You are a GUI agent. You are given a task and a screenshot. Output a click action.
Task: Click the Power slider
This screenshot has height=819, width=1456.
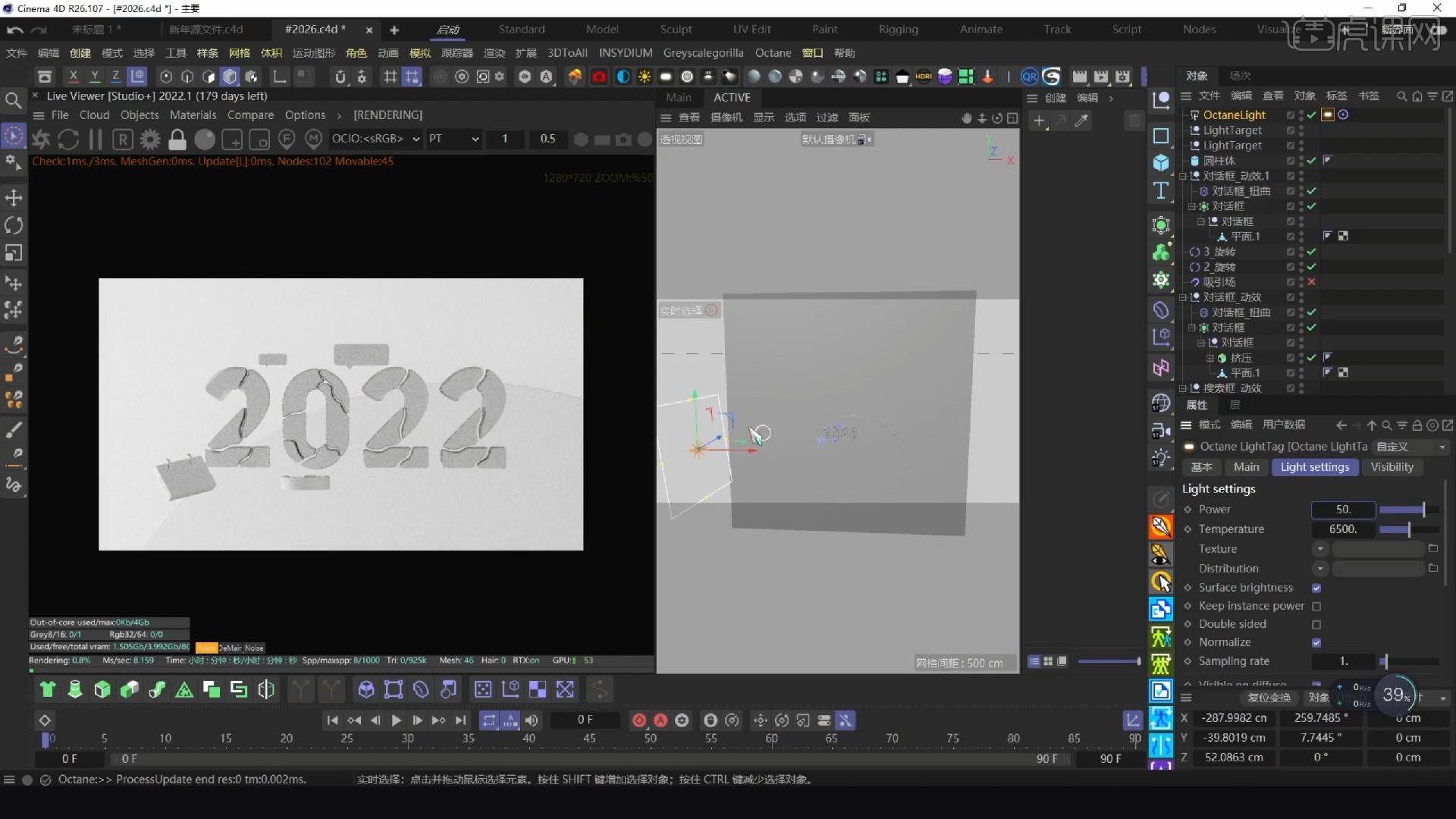1409,510
